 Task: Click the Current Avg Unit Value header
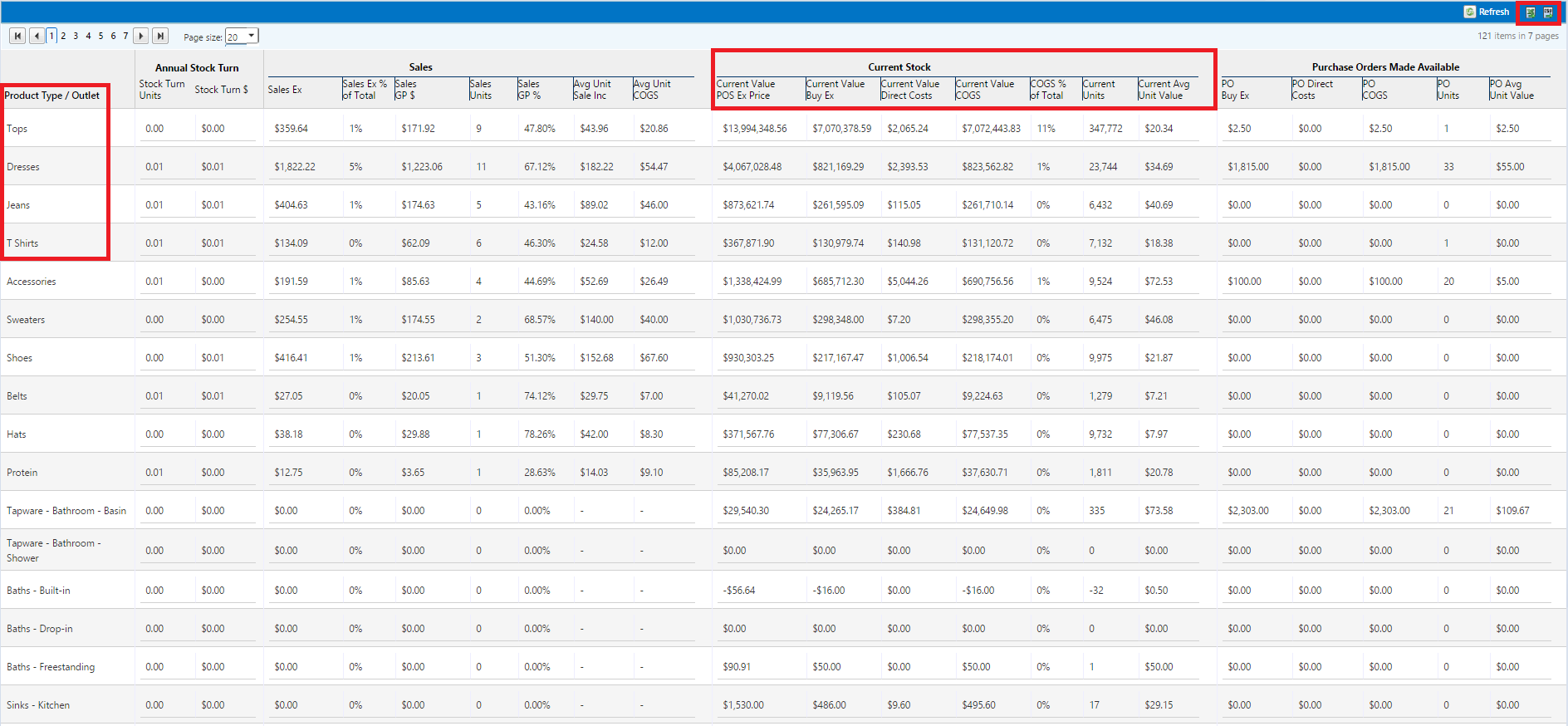coord(1164,90)
